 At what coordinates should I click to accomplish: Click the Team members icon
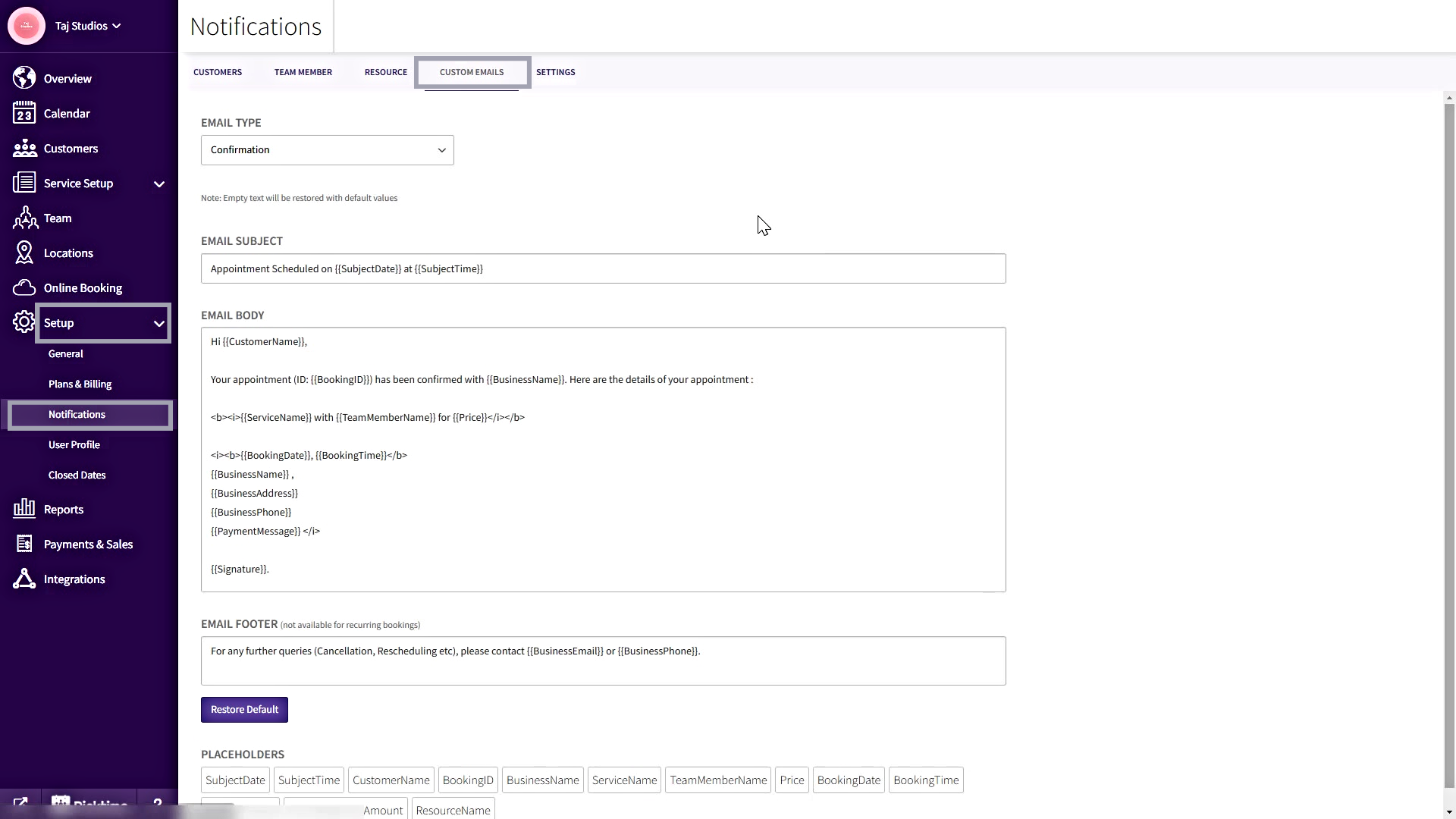[24, 218]
